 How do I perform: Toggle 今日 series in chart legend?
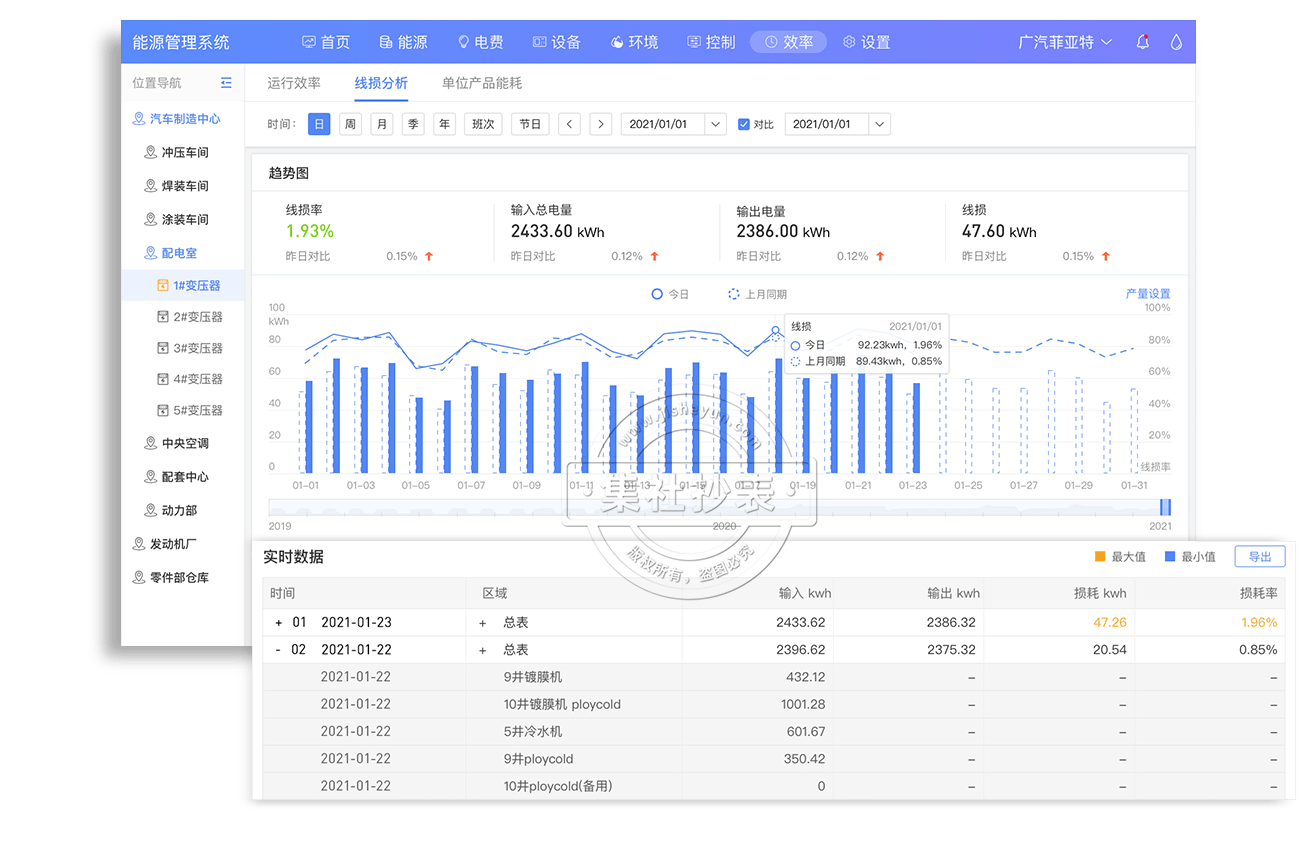[670, 294]
